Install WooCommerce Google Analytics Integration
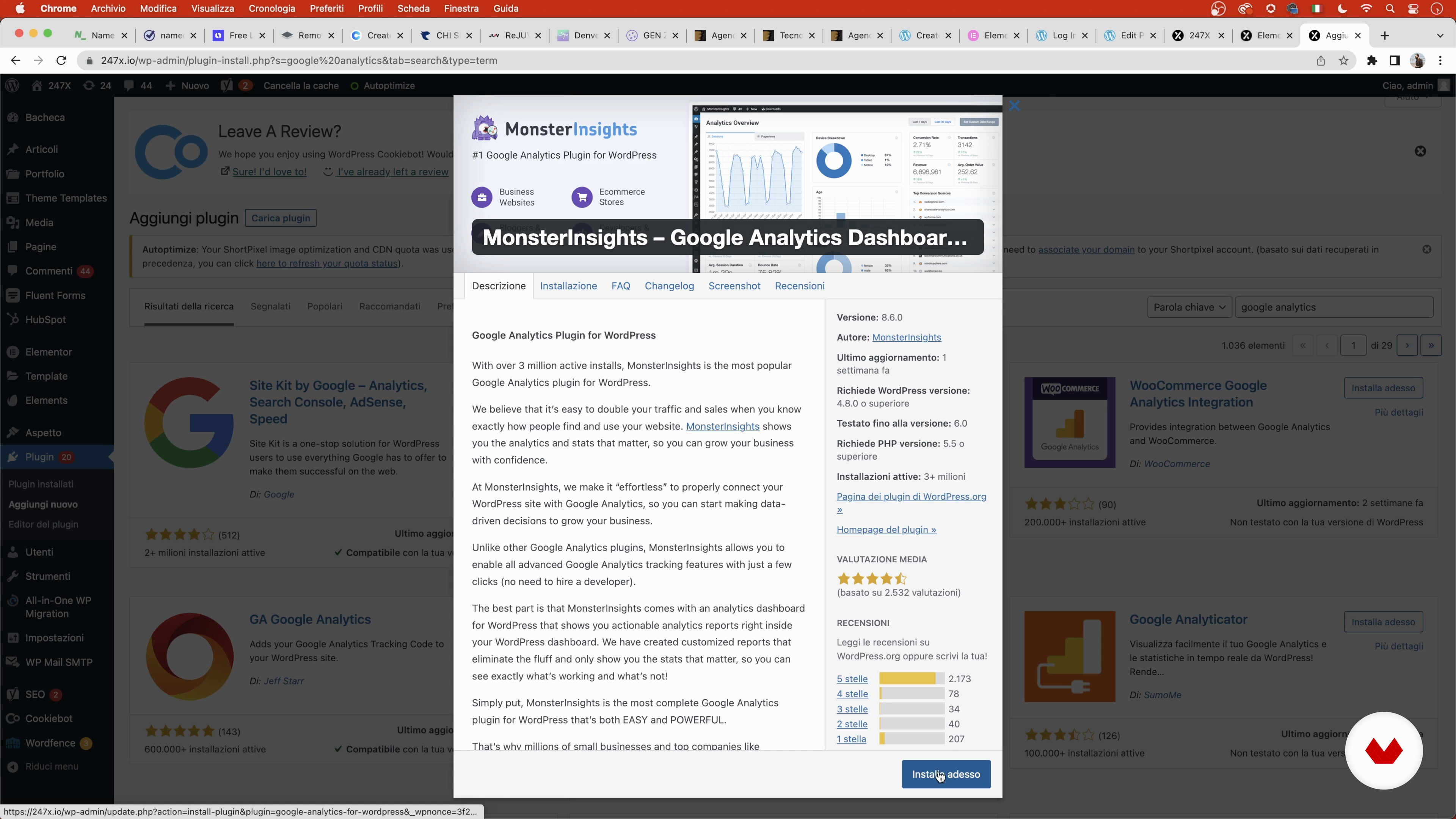 [x=1383, y=388]
